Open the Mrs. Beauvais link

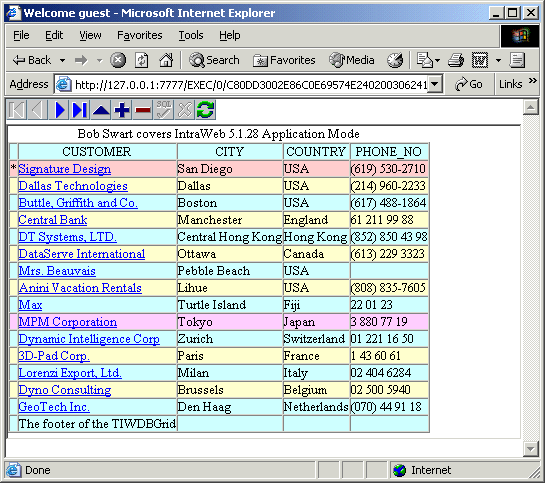point(57,271)
